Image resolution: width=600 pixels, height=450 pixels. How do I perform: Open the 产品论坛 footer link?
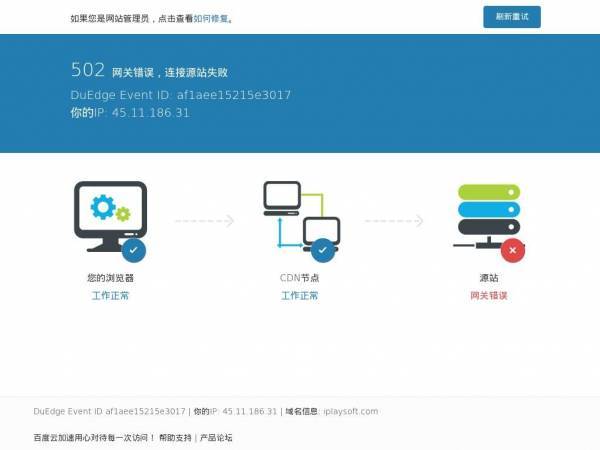(x=216, y=437)
